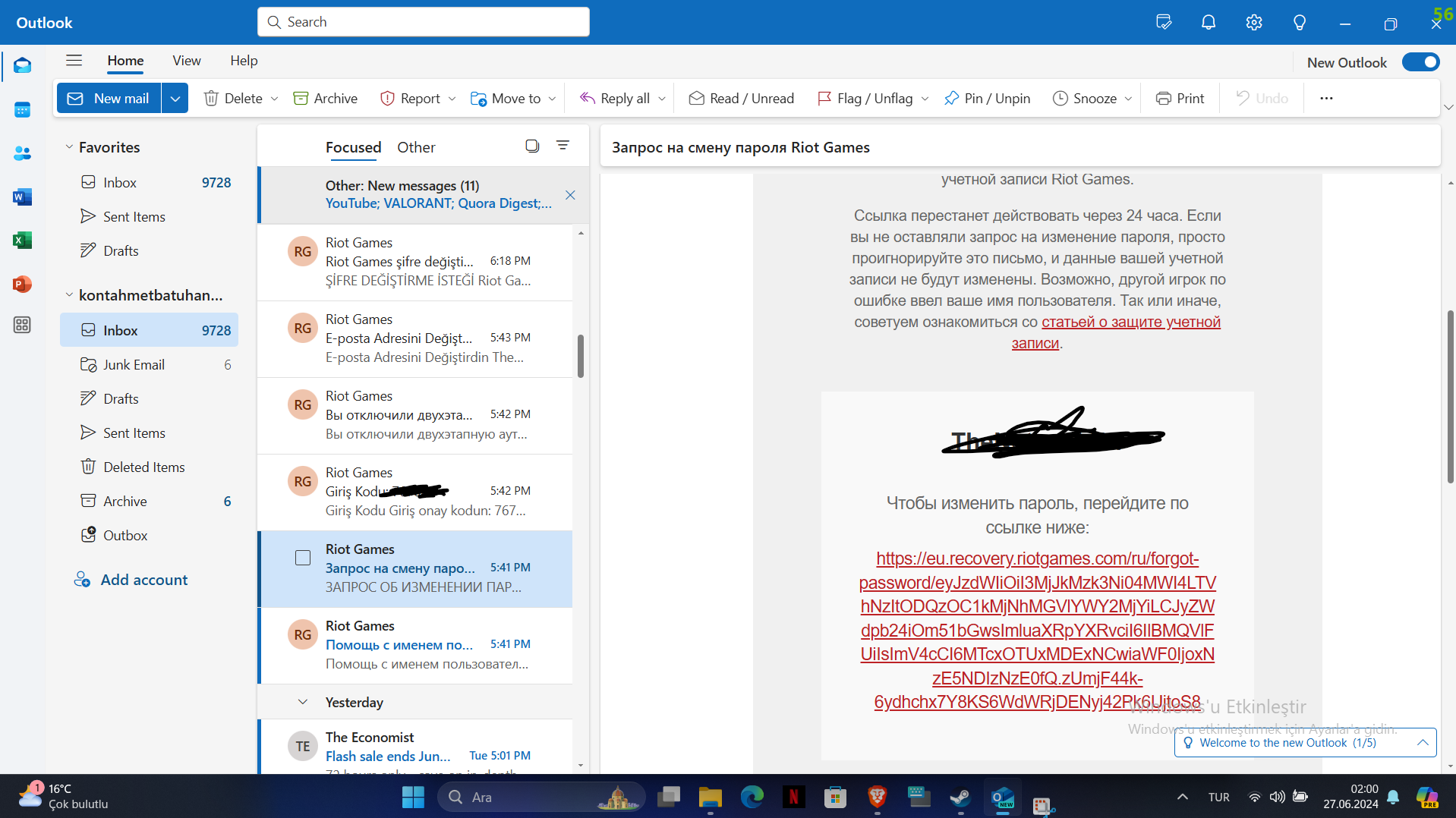Click the Search box in Outlook

tap(424, 22)
